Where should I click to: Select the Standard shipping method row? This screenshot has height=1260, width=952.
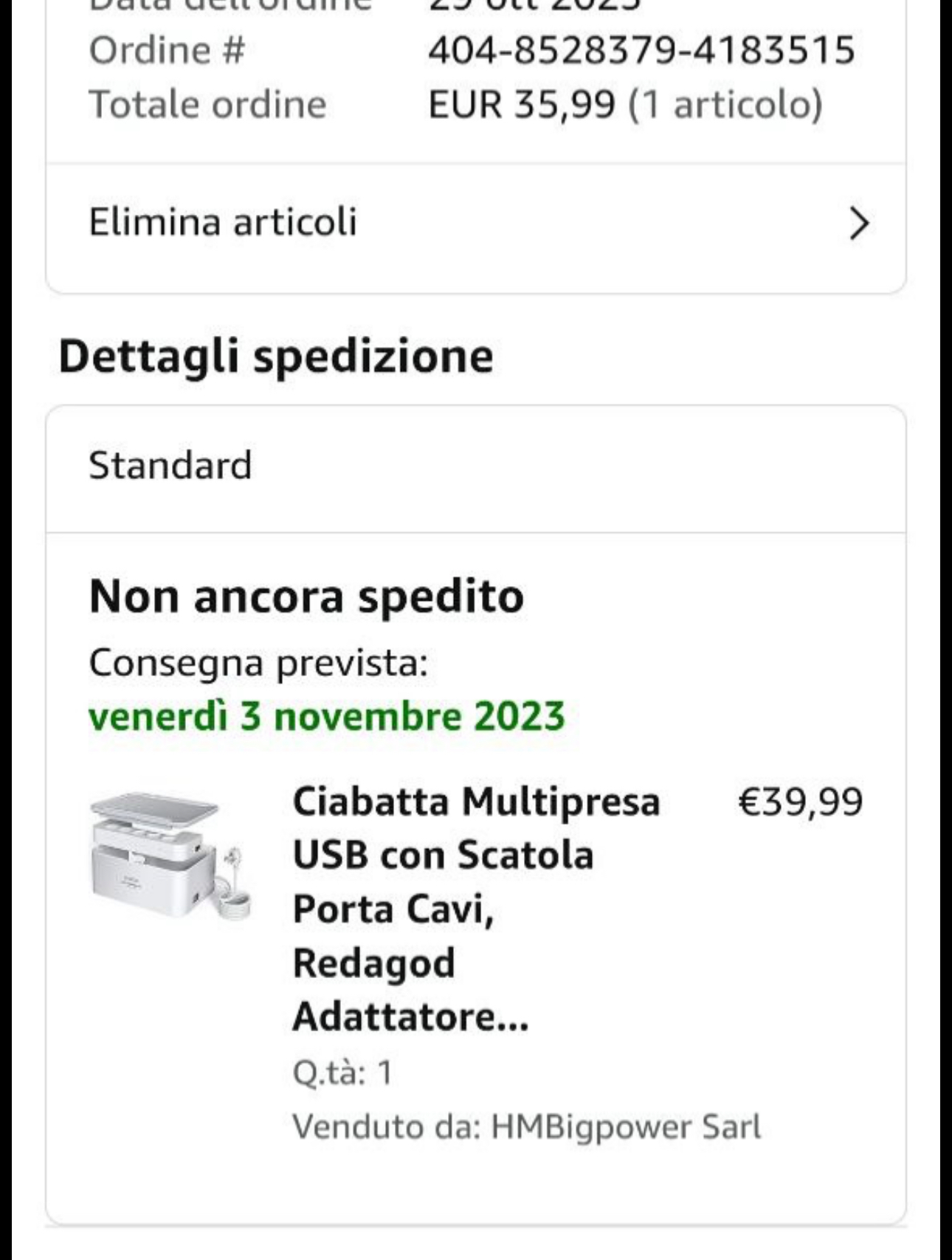(476, 468)
